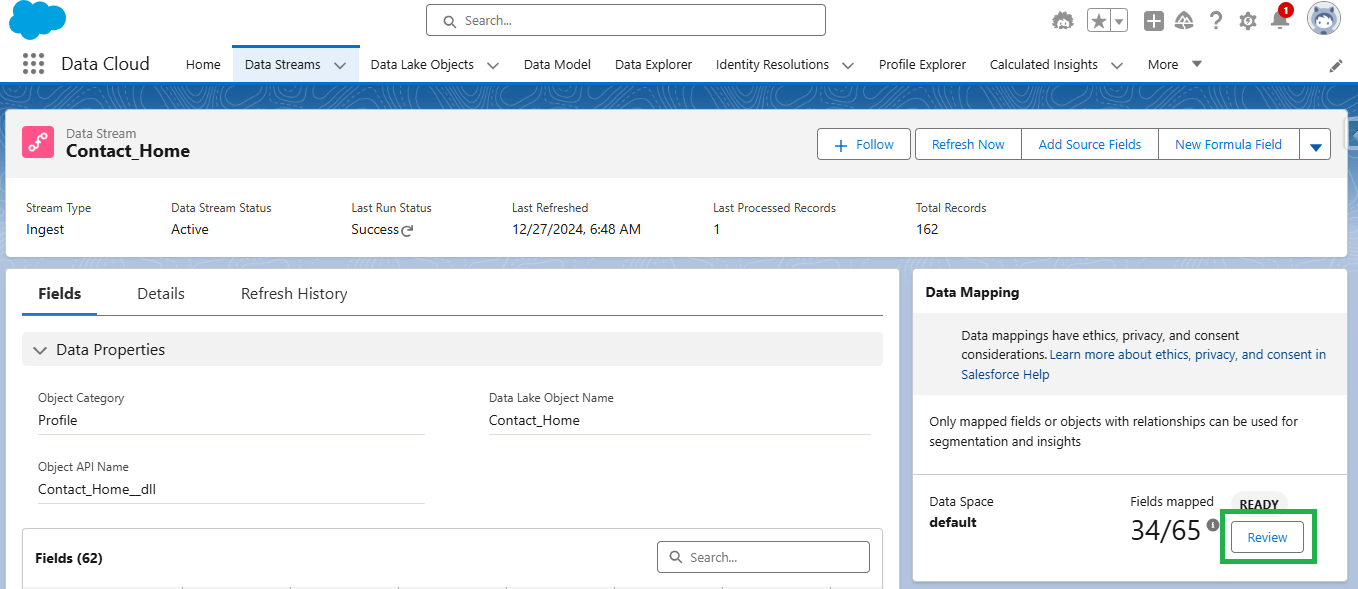This screenshot has width=1358, height=589.
Task: Switch to the Details tab
Action: click(x=161, y=293)
